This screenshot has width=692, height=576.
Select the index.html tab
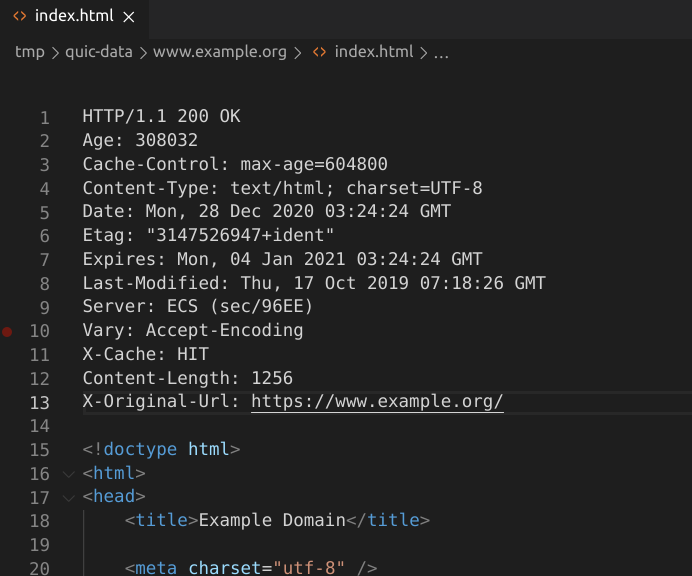pyautogui.click(x=74, y=17)
